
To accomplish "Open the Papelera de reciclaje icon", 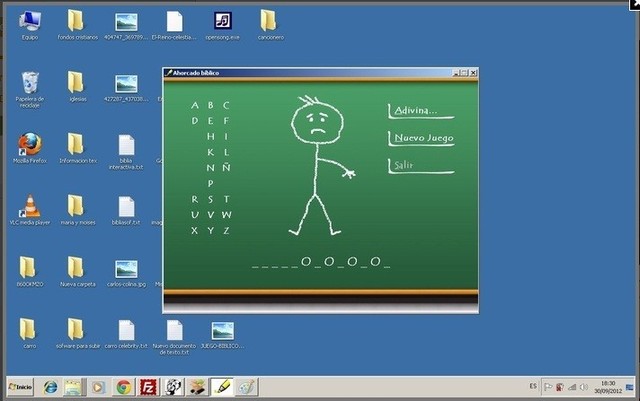I will [30, 89].
